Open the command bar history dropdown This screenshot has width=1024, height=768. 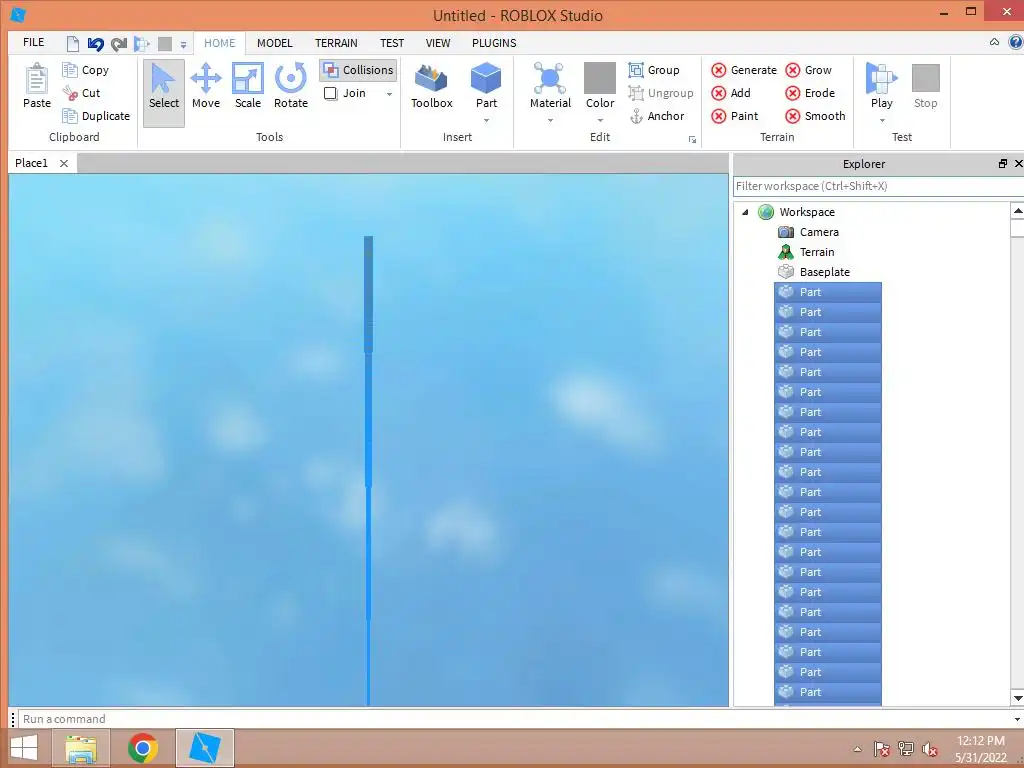(x=1017, y=719)
